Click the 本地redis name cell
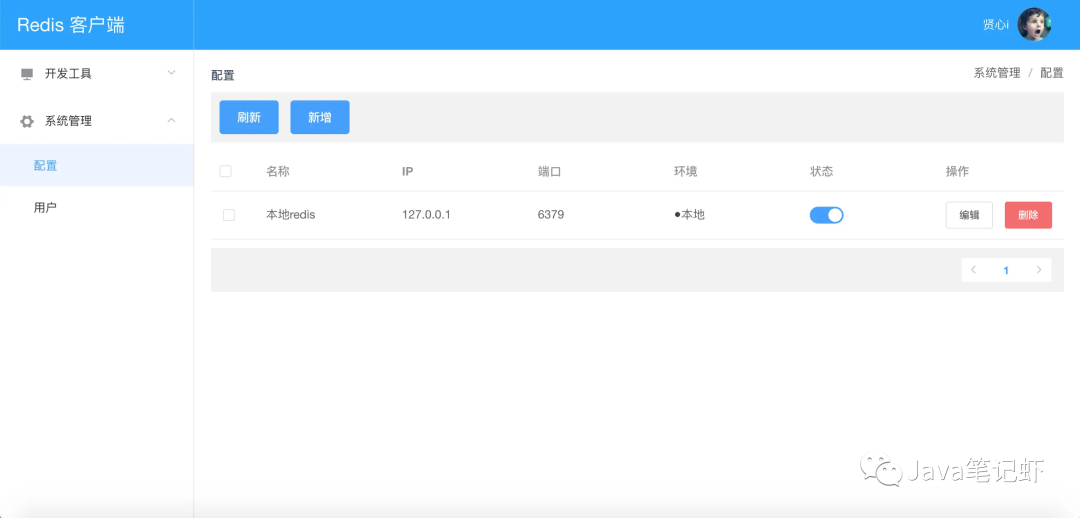Image resolution: width=1080 pixels, height=518 pixels. coord(291,215)
